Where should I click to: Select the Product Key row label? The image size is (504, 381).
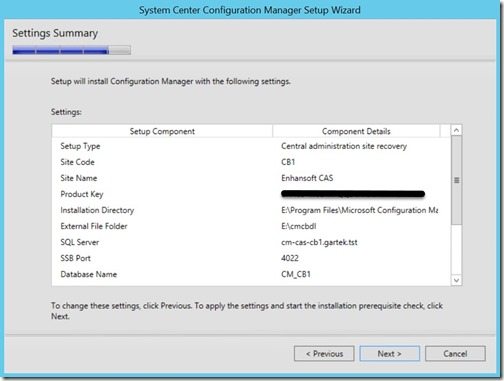(82, 194)
